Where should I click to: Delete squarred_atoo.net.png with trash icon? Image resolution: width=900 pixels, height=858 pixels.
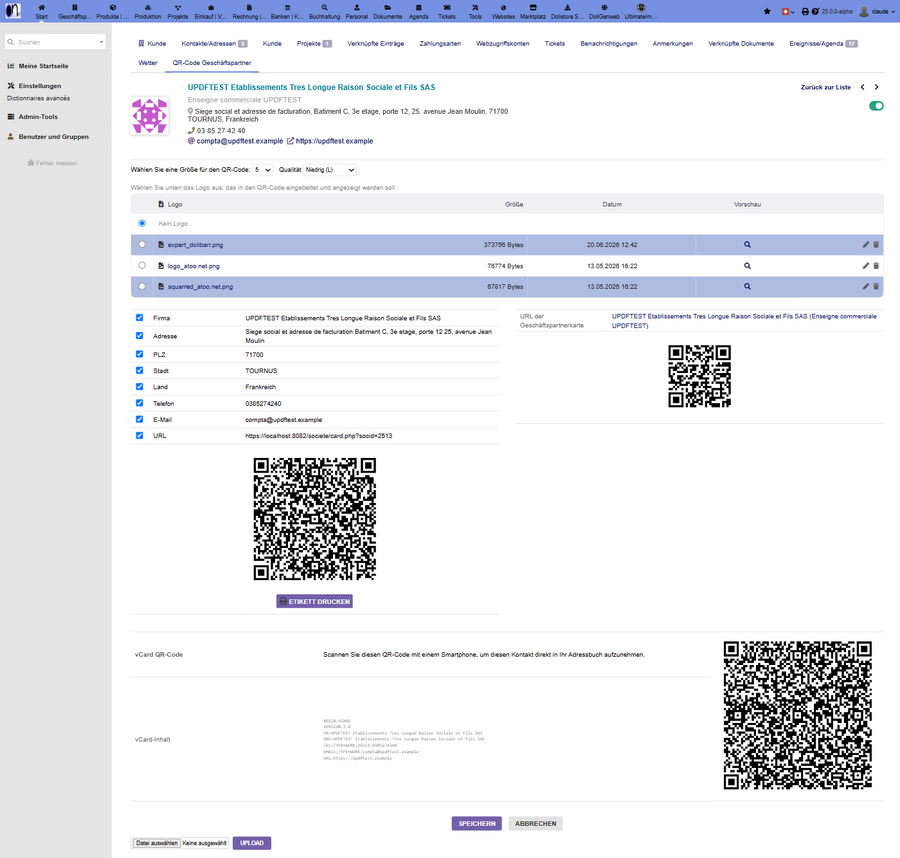876,286
